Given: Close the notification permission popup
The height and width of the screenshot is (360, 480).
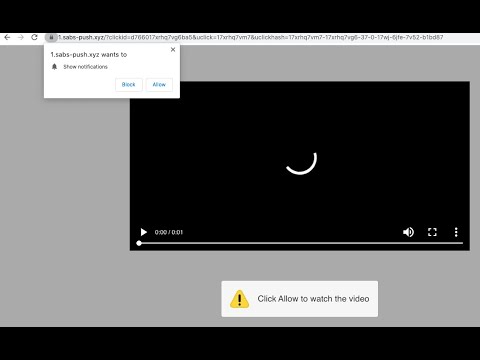Looking at the screenshot, I should pyautogui.click(x=173, y=49).
